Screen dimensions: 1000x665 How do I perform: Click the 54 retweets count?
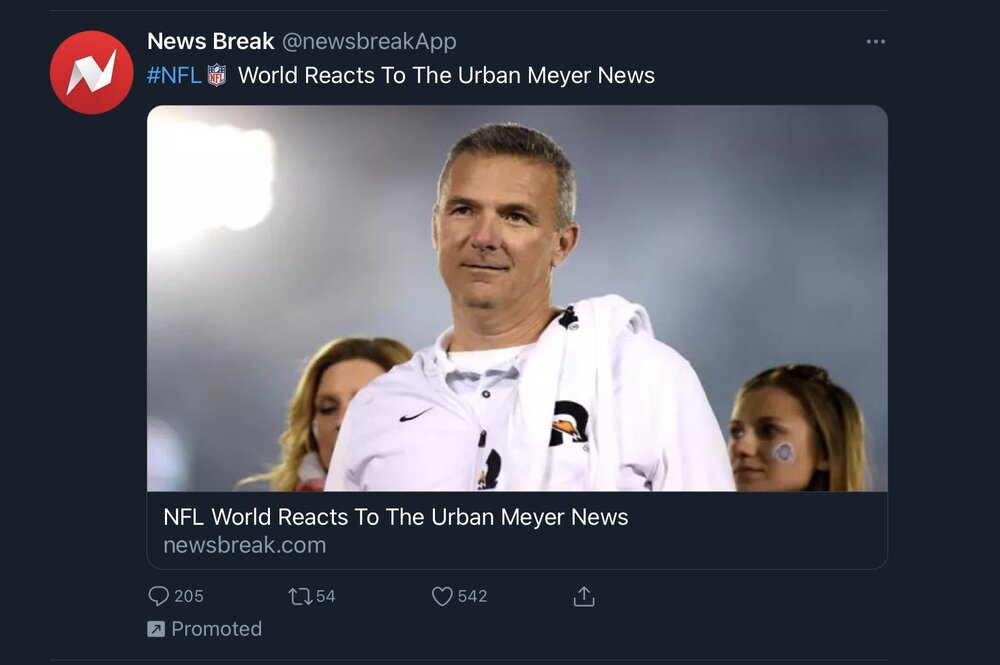(x=326, y=596)
